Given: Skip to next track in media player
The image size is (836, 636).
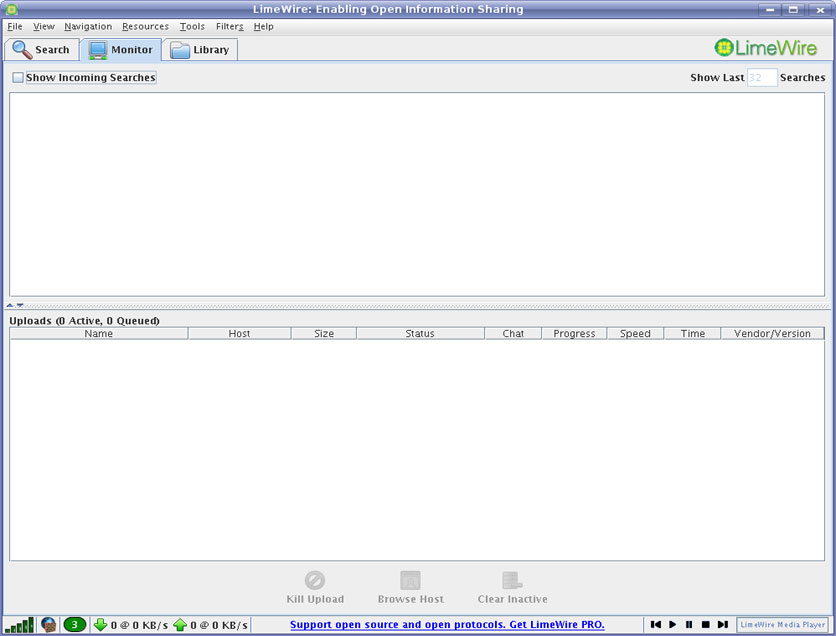Looking at the screenshot, I should point(722,624).
